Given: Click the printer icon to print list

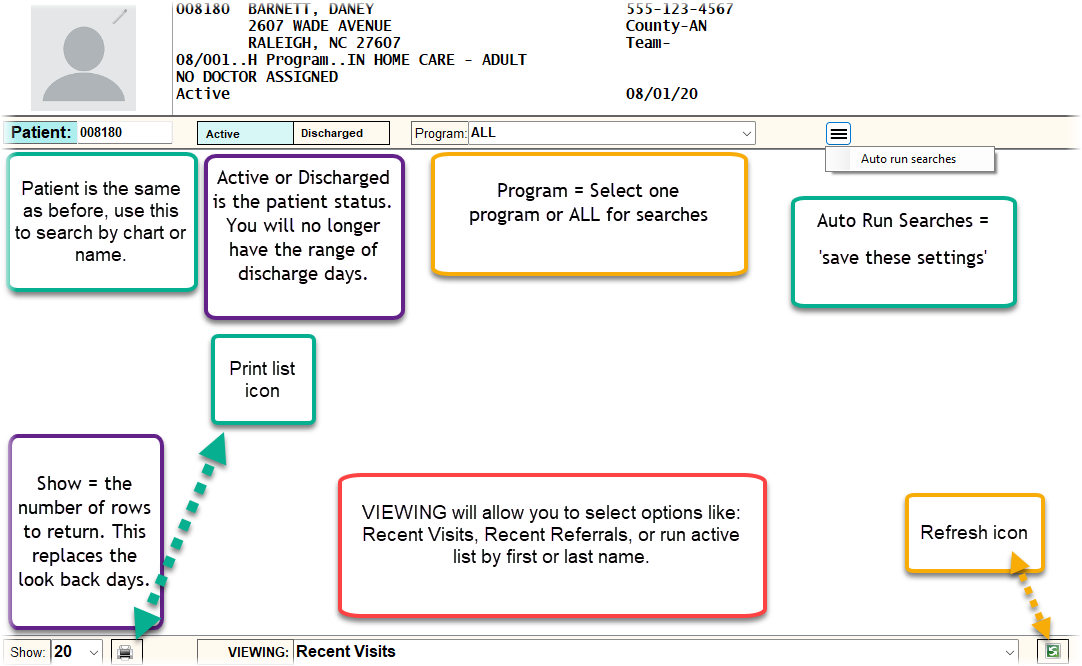Looking at the screenshot, I should pyautogui.click(x=126, y=652).
